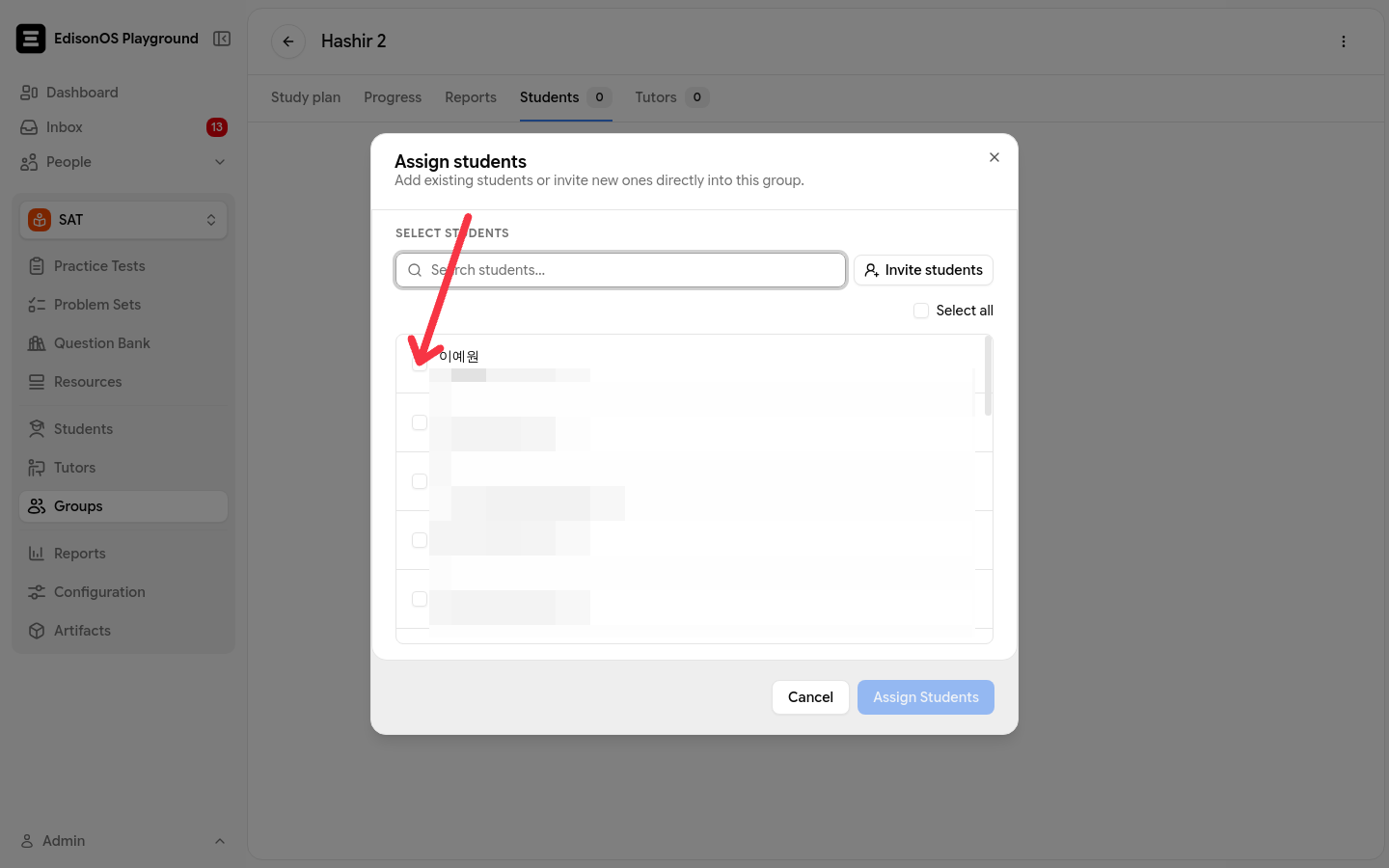This screenshot has width=1389, height=868.
Task: Click Invite students button
Action: pos(923,270)
